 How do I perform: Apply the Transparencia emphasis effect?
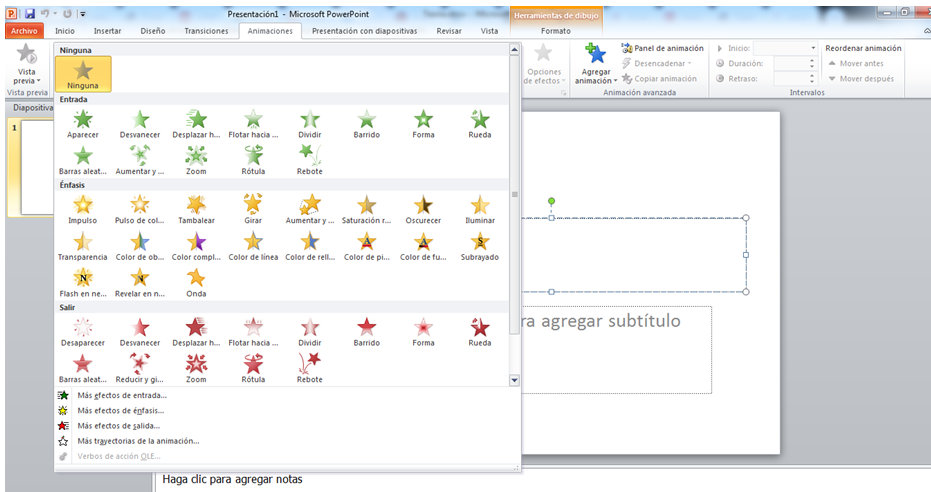click(83, 246)
